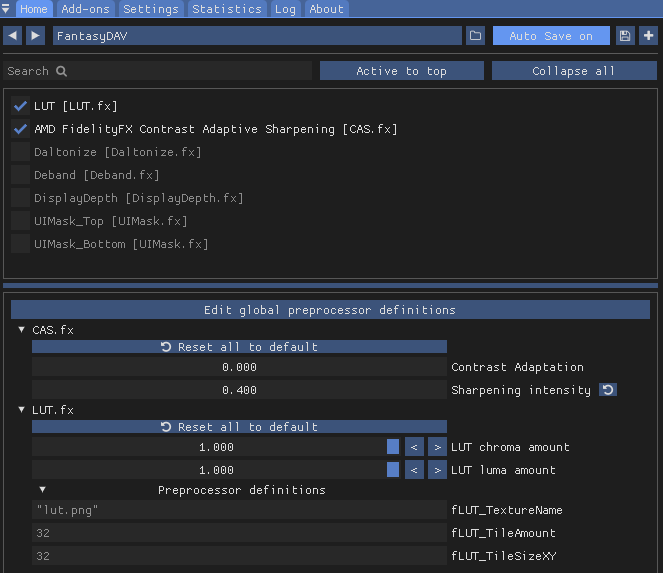This screenshot has height=573, width=663.
Task: Click the next preset arrow button
Action: point(35,36)
